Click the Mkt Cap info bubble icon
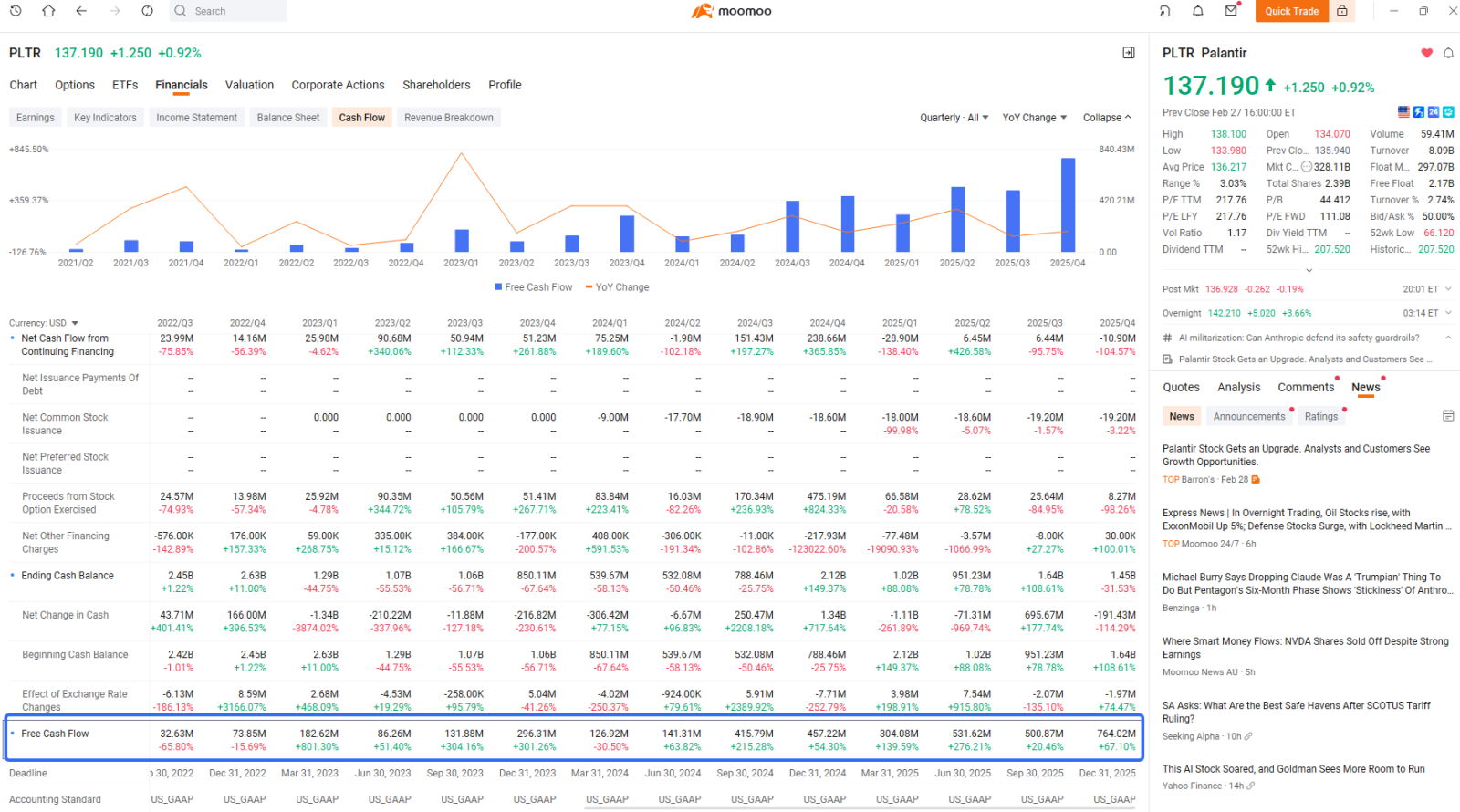The image size is (1460, 812). 1307,167
